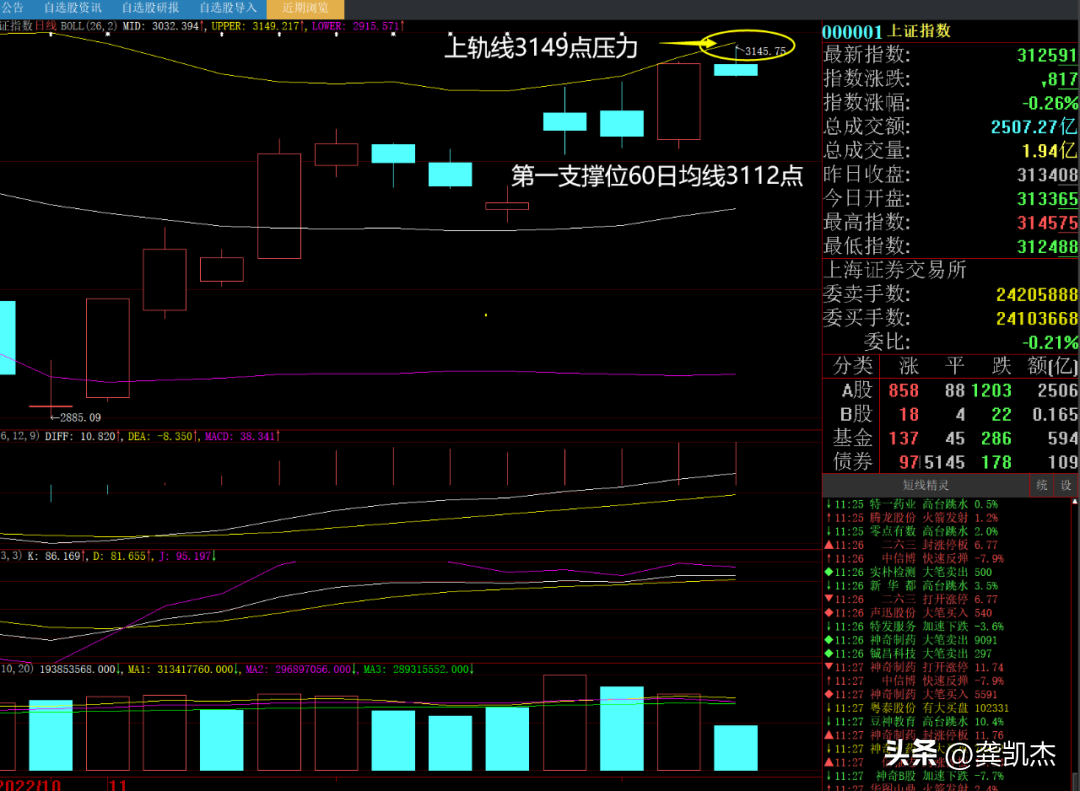The height and width of the screenshot is (791, 1080).
Task: Click the J: 95.197 value
Action: click(187, 556)
